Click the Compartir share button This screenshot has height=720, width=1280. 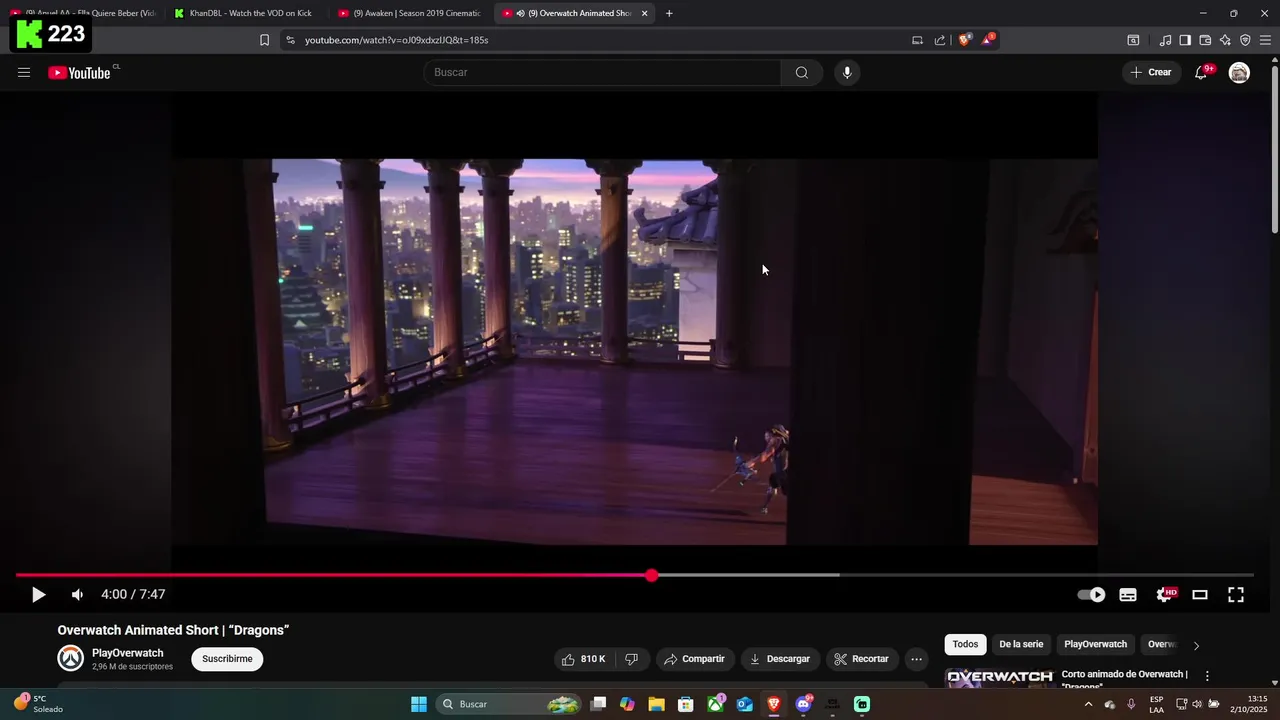tap(694, 659)
